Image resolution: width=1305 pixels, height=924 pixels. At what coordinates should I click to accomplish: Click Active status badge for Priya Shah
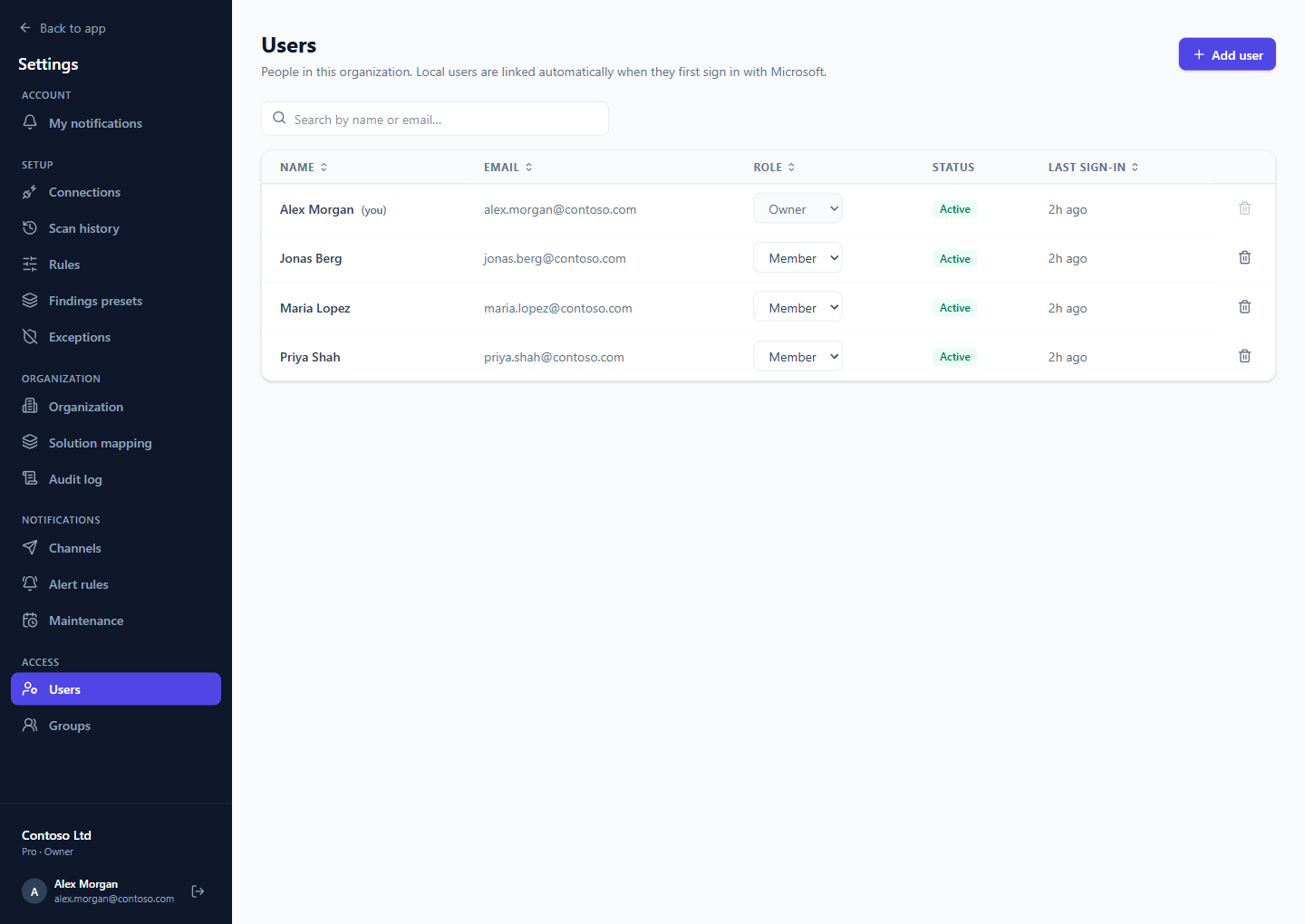pyautogui.click(x=955, y=357)
